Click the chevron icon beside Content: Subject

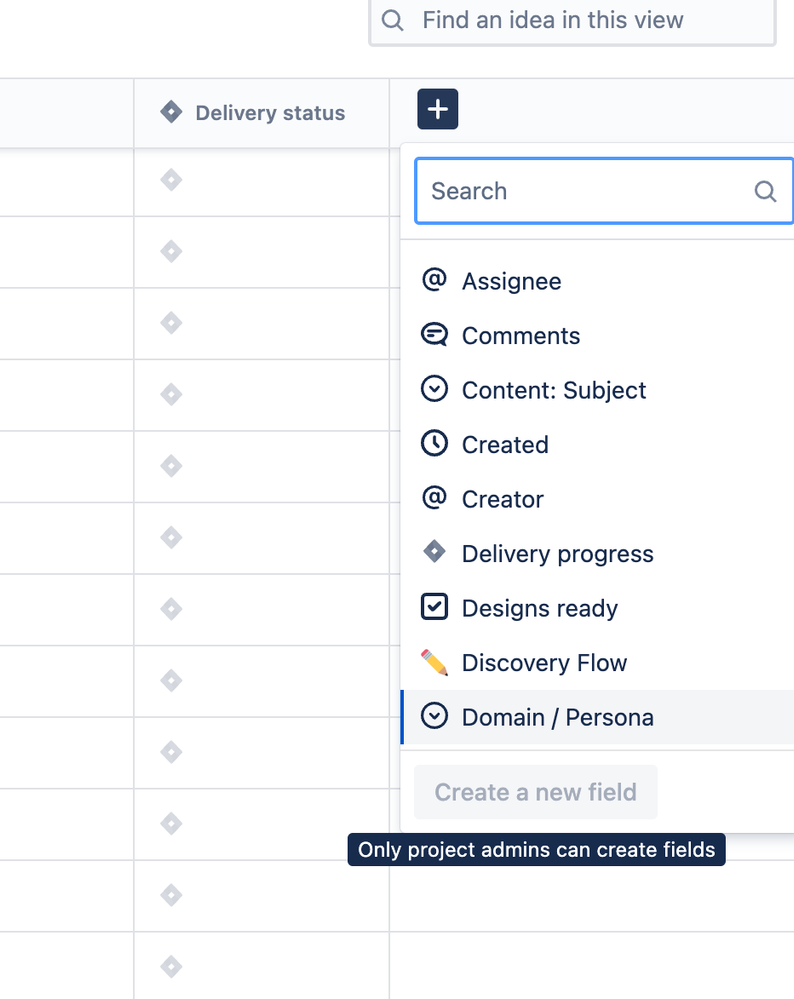coord(434,390)
